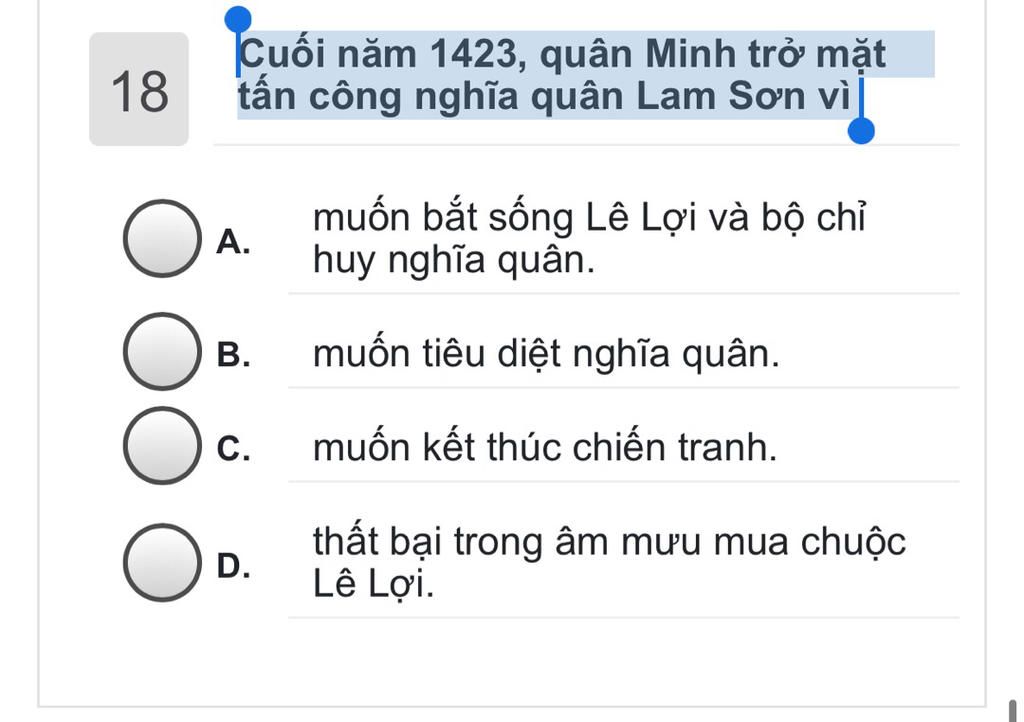Viewport: 1024px width, 722px height.
Task: Select radio button for answer D
Action: 163,563
